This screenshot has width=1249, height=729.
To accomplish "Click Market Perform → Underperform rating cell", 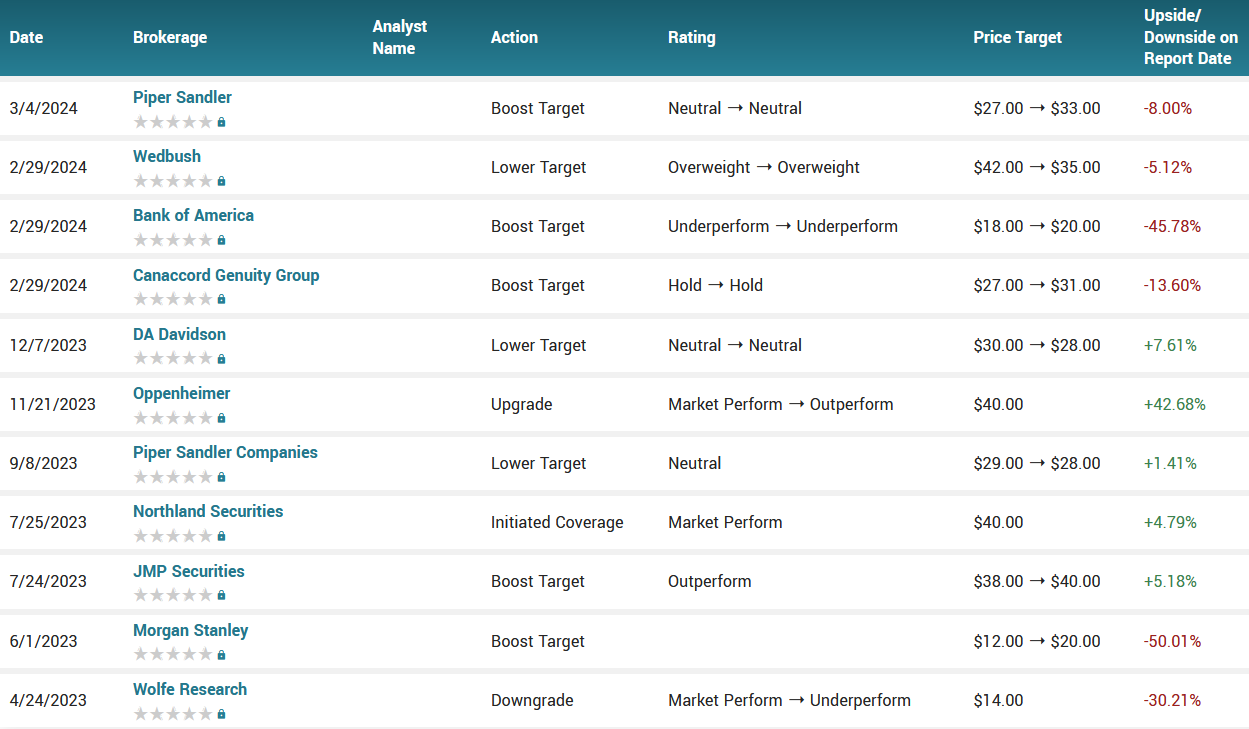I will point(789,700).
